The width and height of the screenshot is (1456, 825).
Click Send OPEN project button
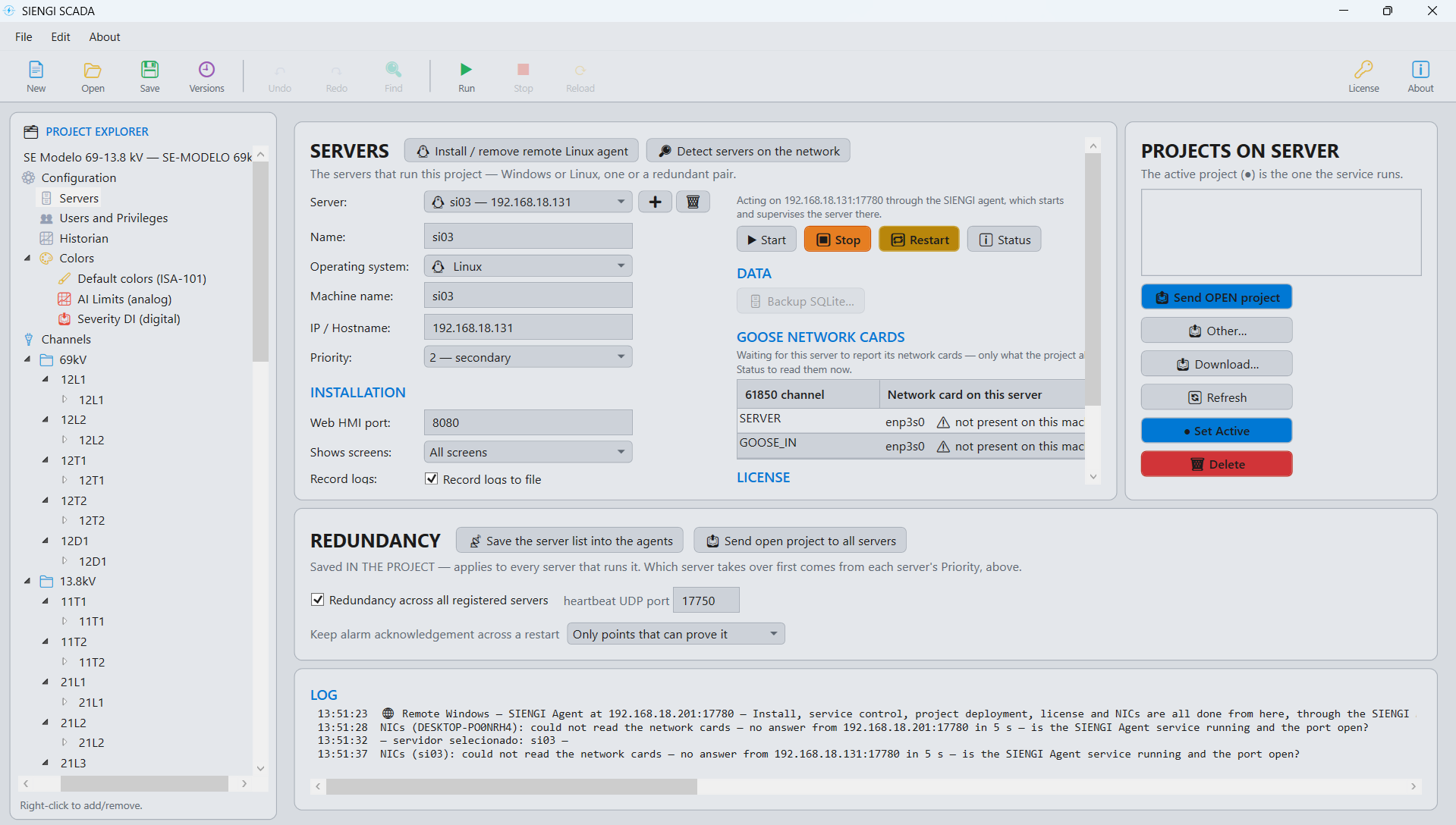pos(1216,297)
